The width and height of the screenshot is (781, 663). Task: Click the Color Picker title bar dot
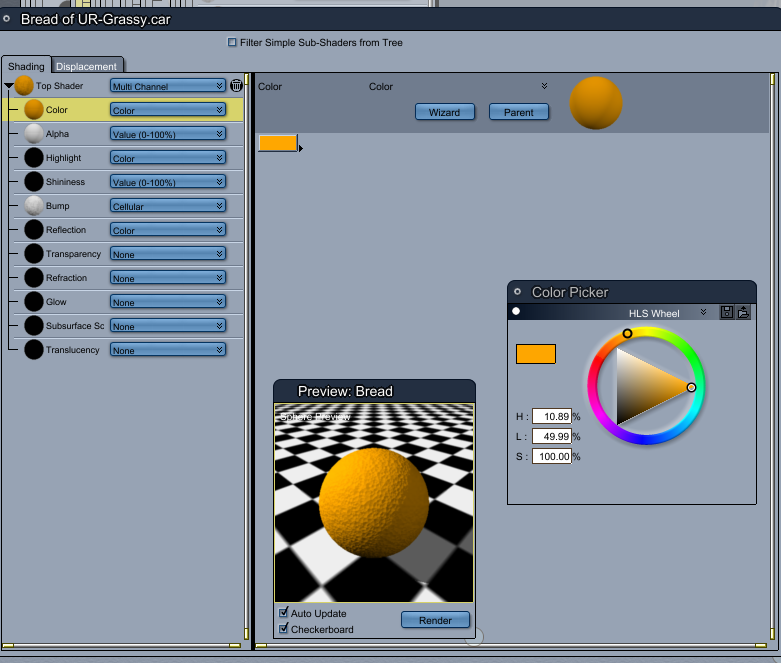tap(518, 292)
